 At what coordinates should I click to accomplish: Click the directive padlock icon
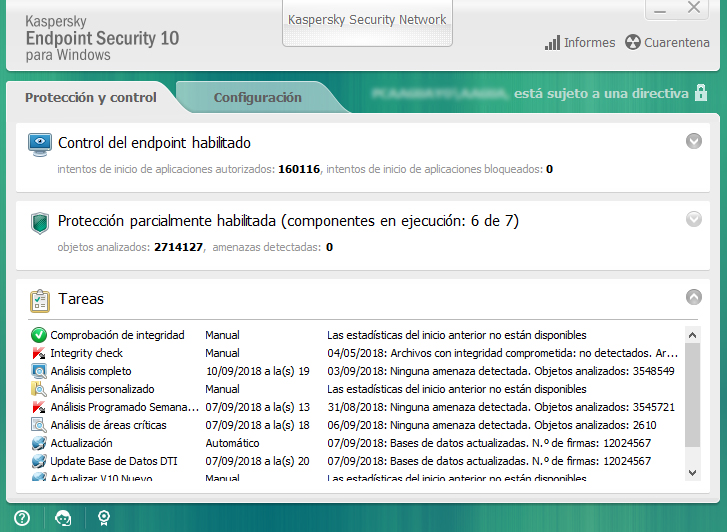(x=701, y=92)
